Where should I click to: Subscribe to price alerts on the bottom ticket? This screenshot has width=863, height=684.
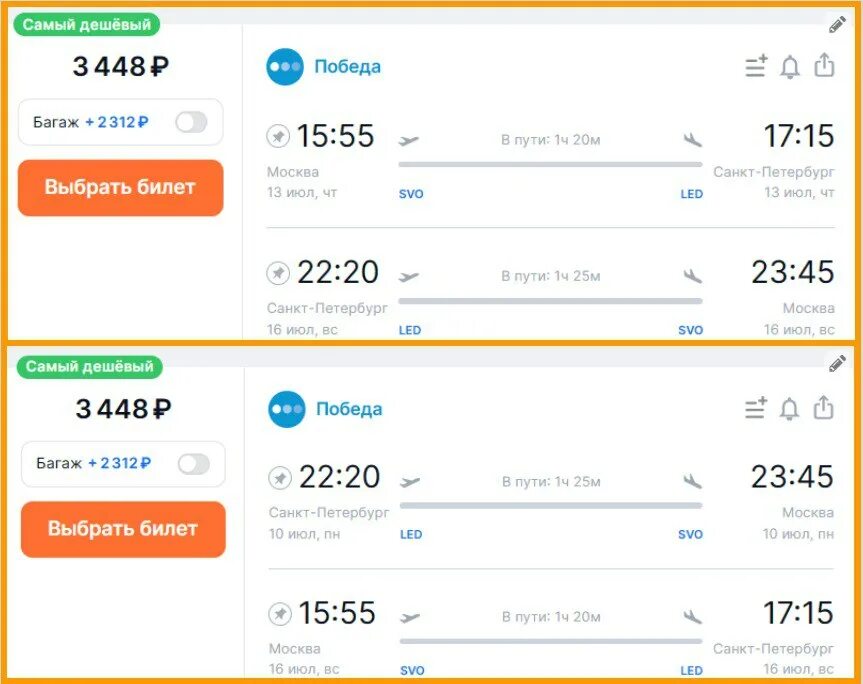pyautogui.click(x=790, y=409)
